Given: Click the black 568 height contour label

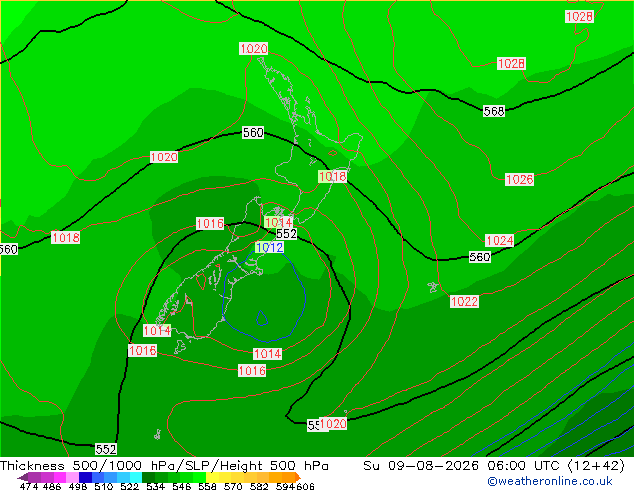Looking at the screenshot, I should tap(494, 111).
